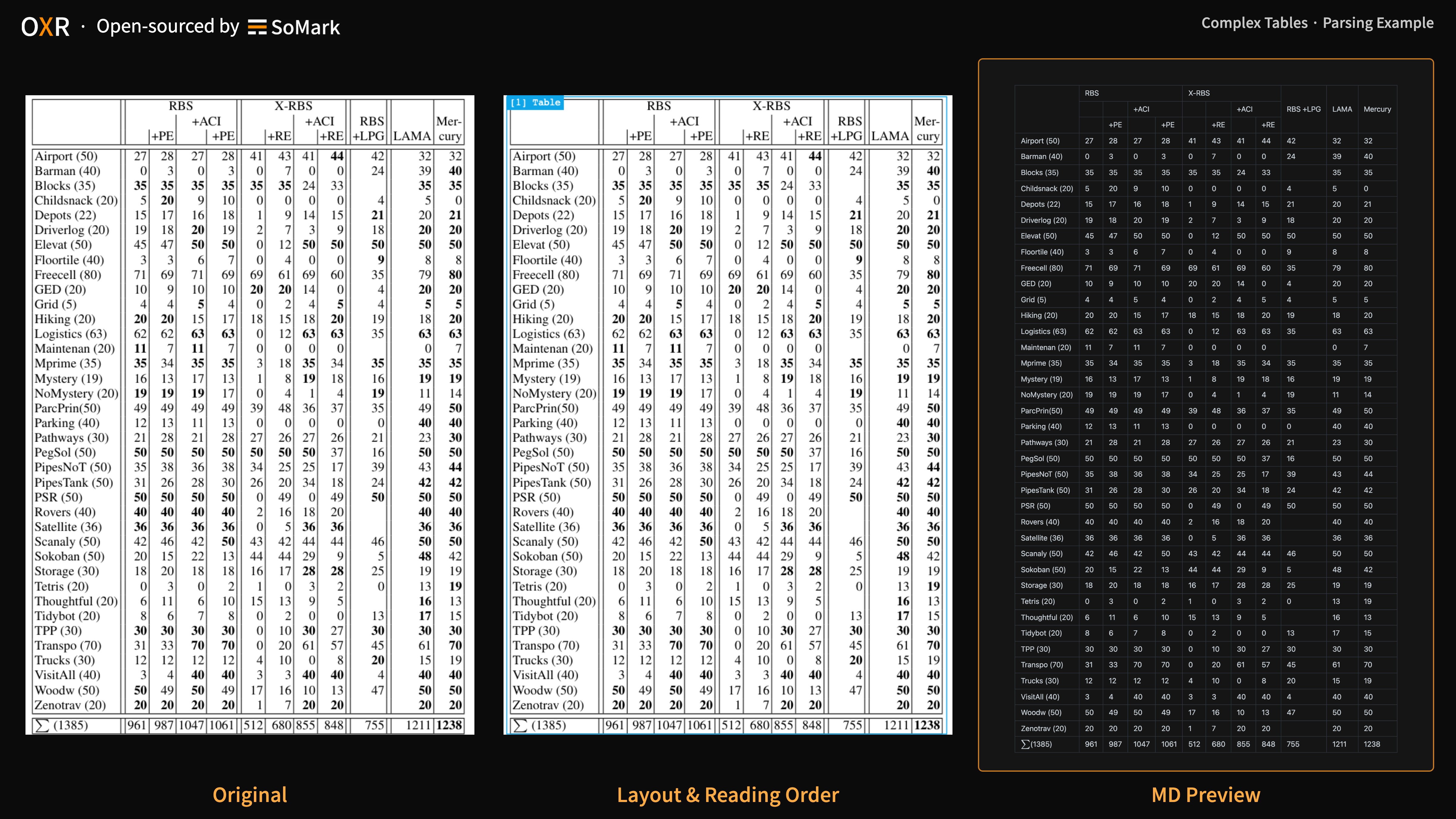Click total '1047' cell in MD Preview
Image resolution: width=1456 pixels, height=819 pixels.
click(1141, 744)
